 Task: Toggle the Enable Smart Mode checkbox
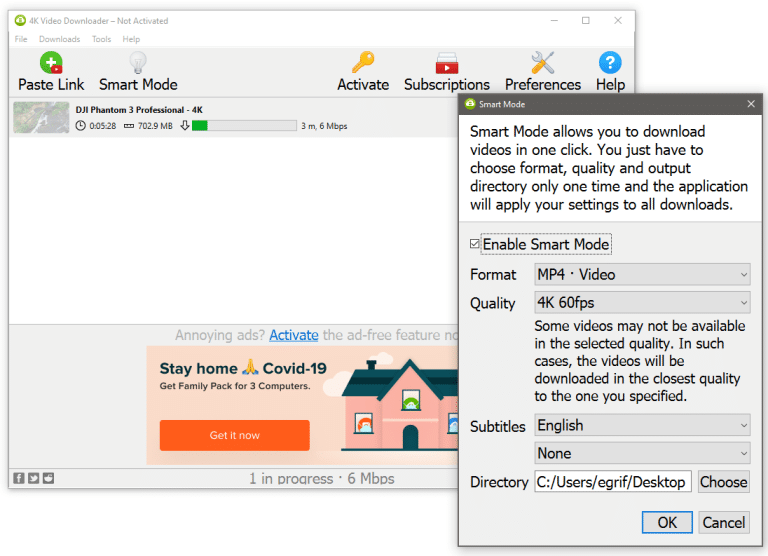475,245
